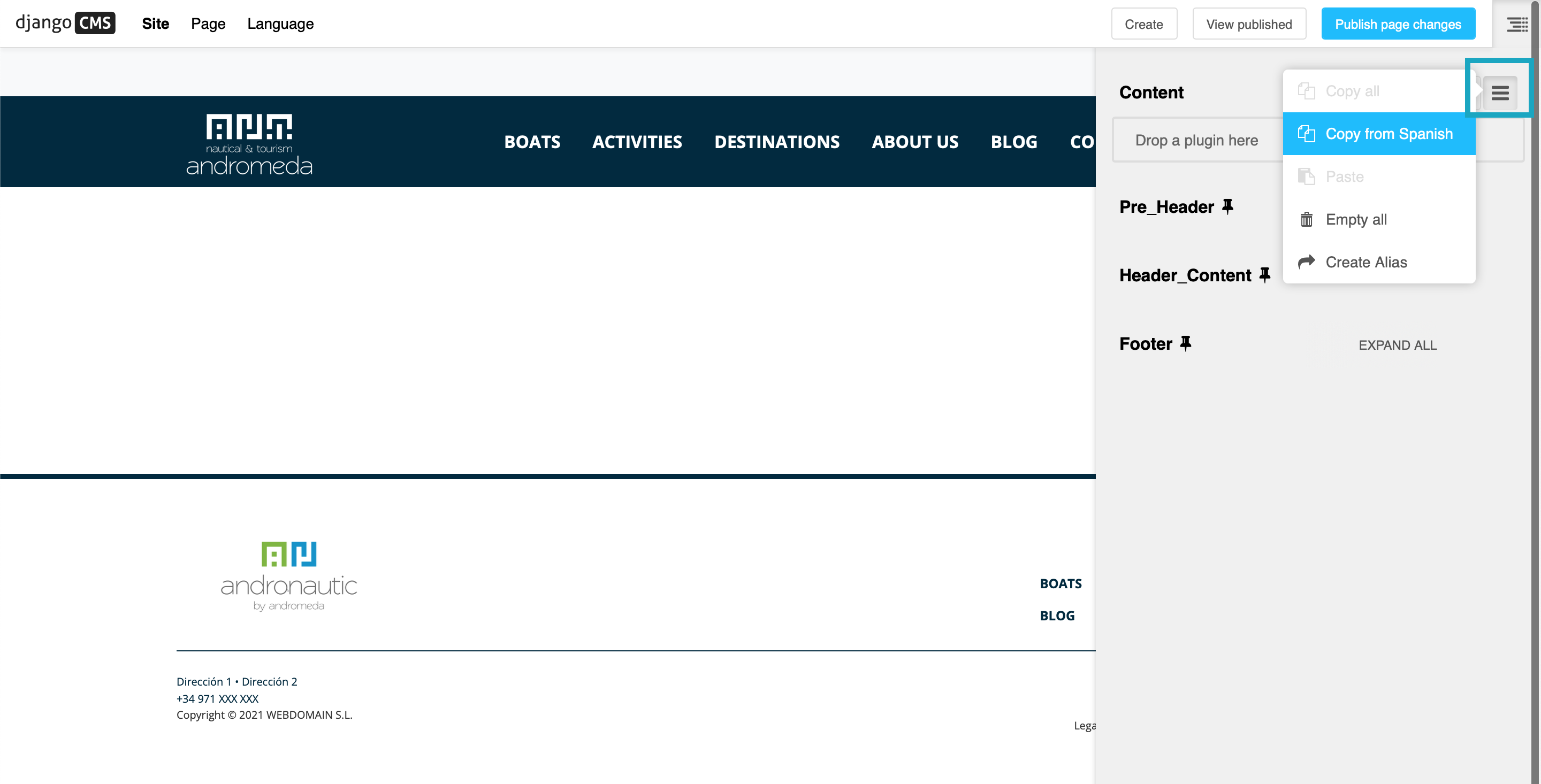Viewport: 1541px width, 784px height.
Task: Click the Pre_Header placeholder title
Action: [x=1166, y=206]
